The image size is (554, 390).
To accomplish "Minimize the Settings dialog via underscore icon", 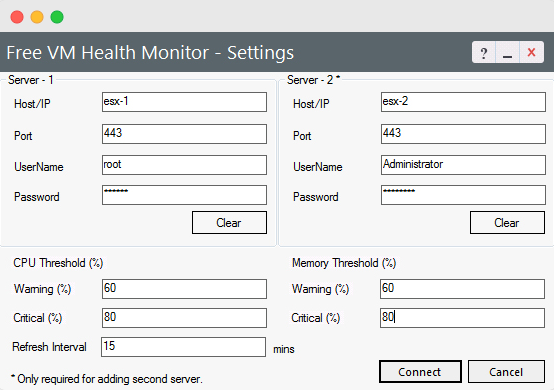I will click(507, 52).
